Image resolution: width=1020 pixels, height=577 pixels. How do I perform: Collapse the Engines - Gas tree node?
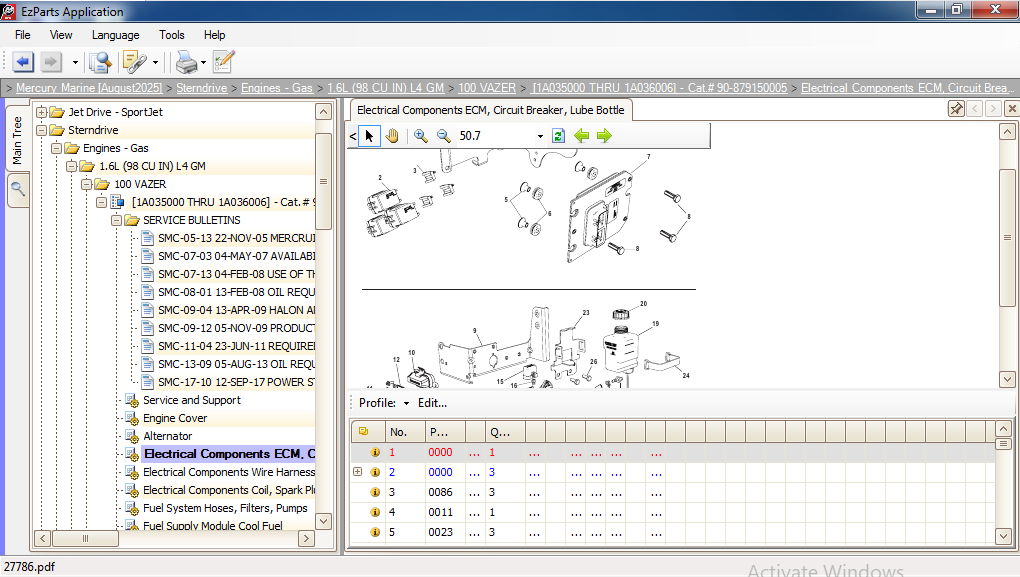(57, 148)
